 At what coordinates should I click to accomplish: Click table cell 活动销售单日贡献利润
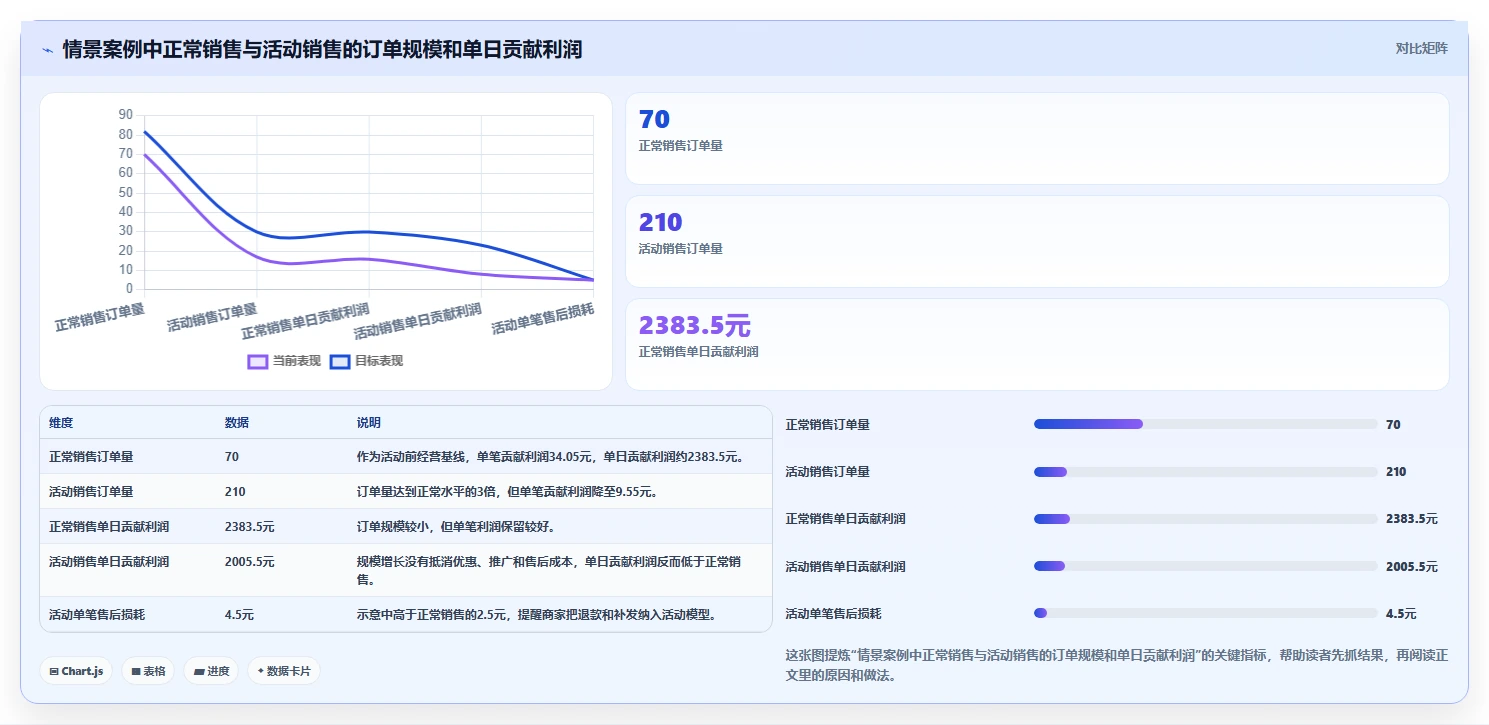point(109,561)
